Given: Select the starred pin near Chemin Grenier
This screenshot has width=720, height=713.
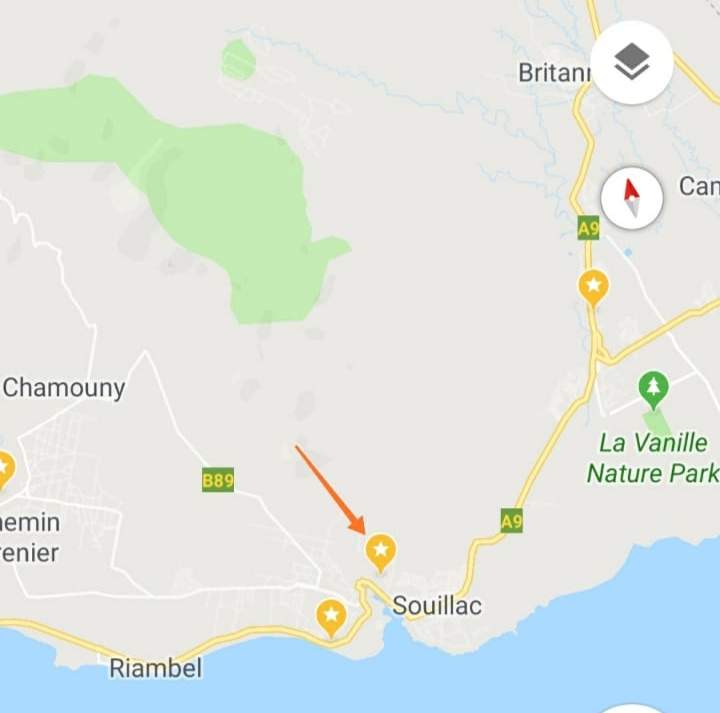Looking at the screenshot, I should [x=4, y=470].
